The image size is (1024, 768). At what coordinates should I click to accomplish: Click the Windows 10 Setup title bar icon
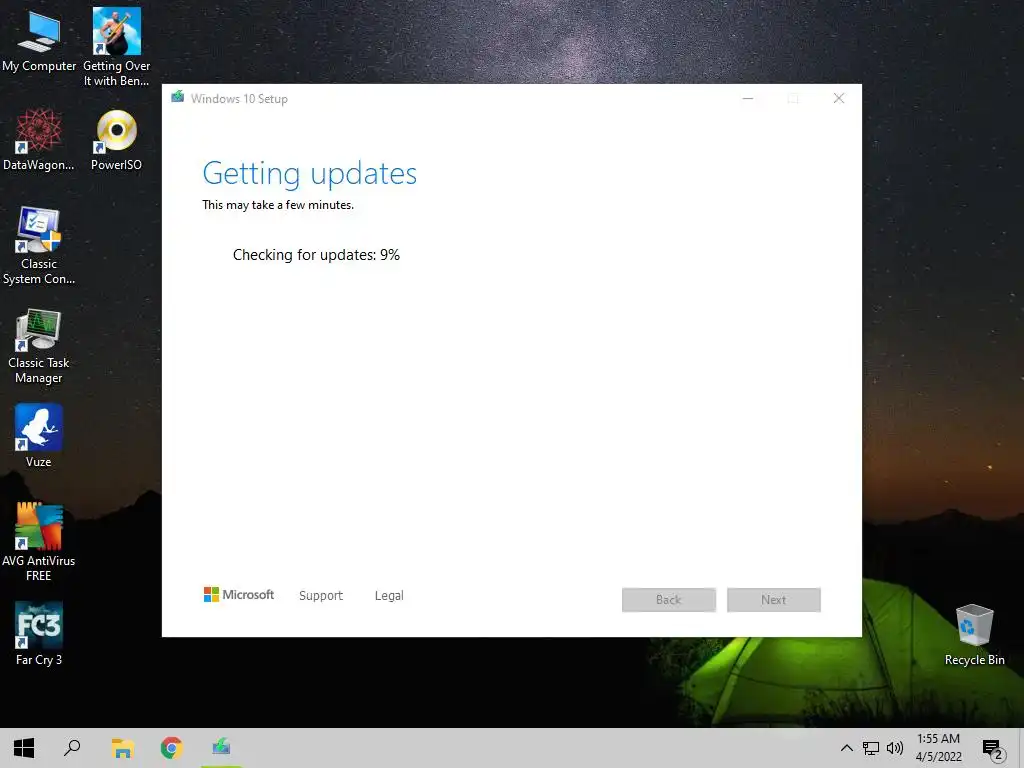[x=178, y=98]
